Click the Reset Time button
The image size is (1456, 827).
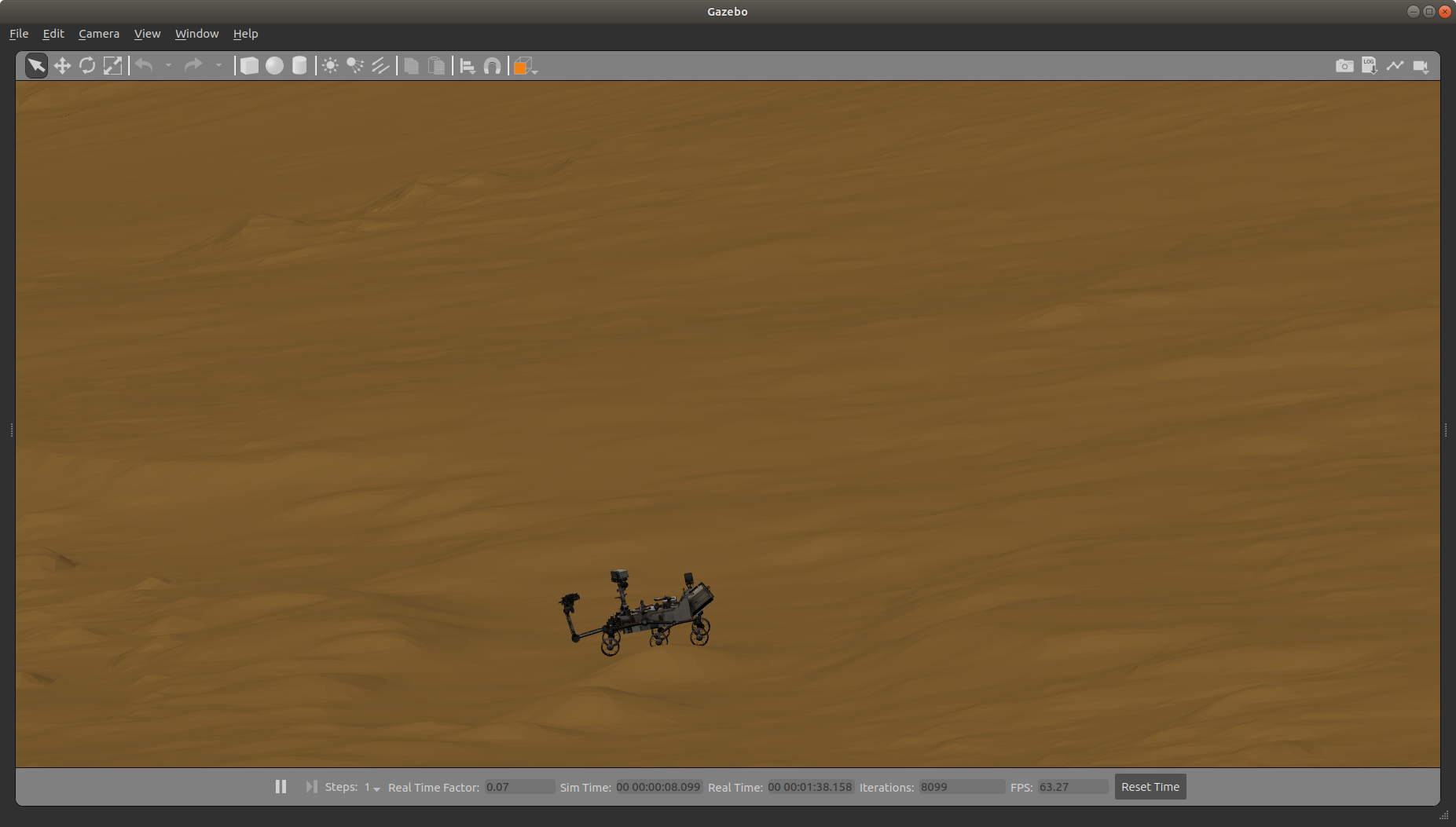click(x=1150, y=787)
